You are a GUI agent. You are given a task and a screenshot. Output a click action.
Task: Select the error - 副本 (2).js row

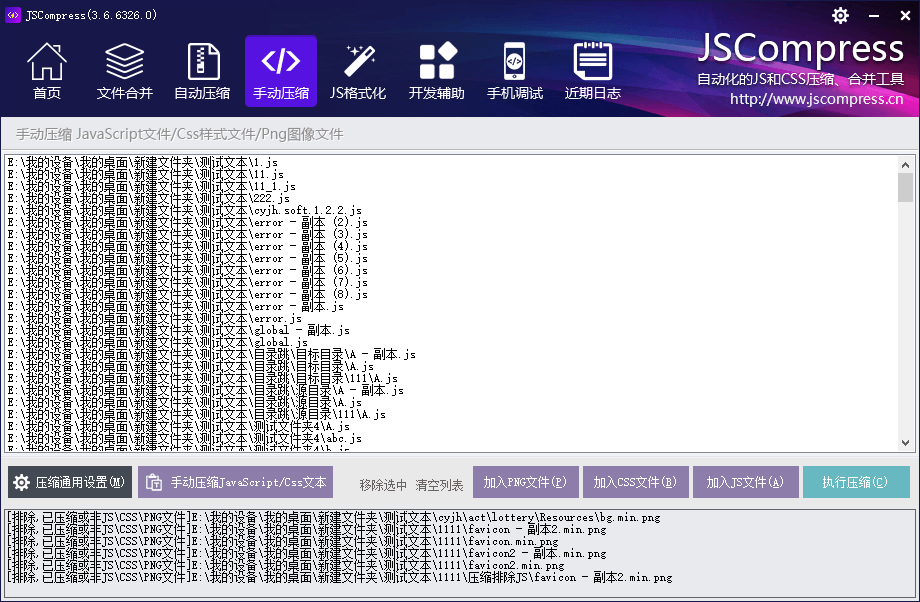[187, 222]
